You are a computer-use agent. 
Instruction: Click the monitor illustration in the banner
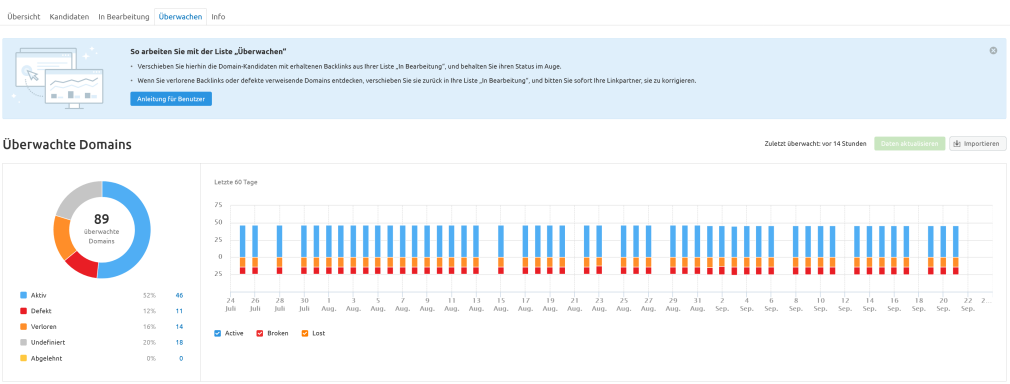coord(56,79)
